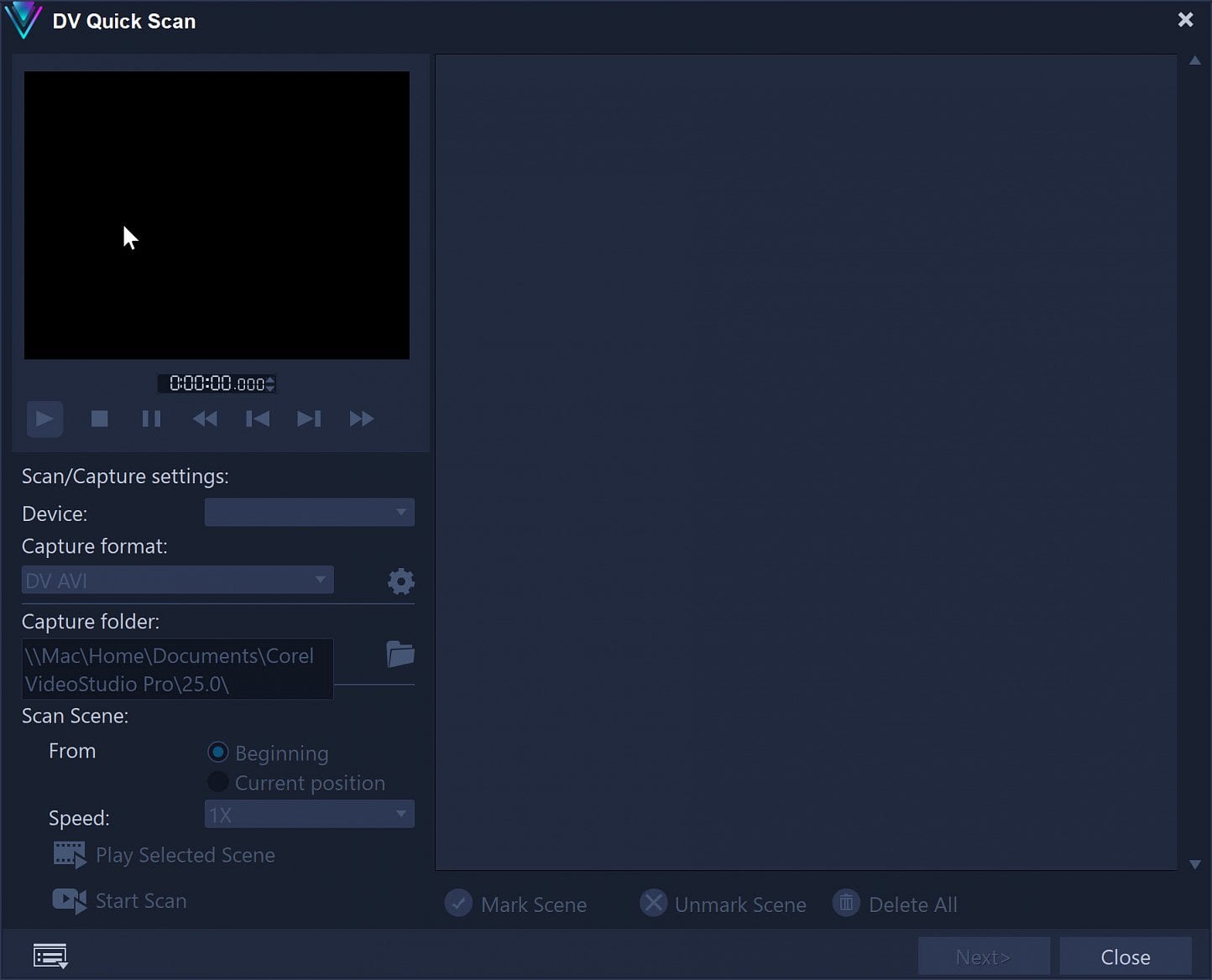
Task: Click the Unmark Scene X icon
Action: click(x=654, y=904)
